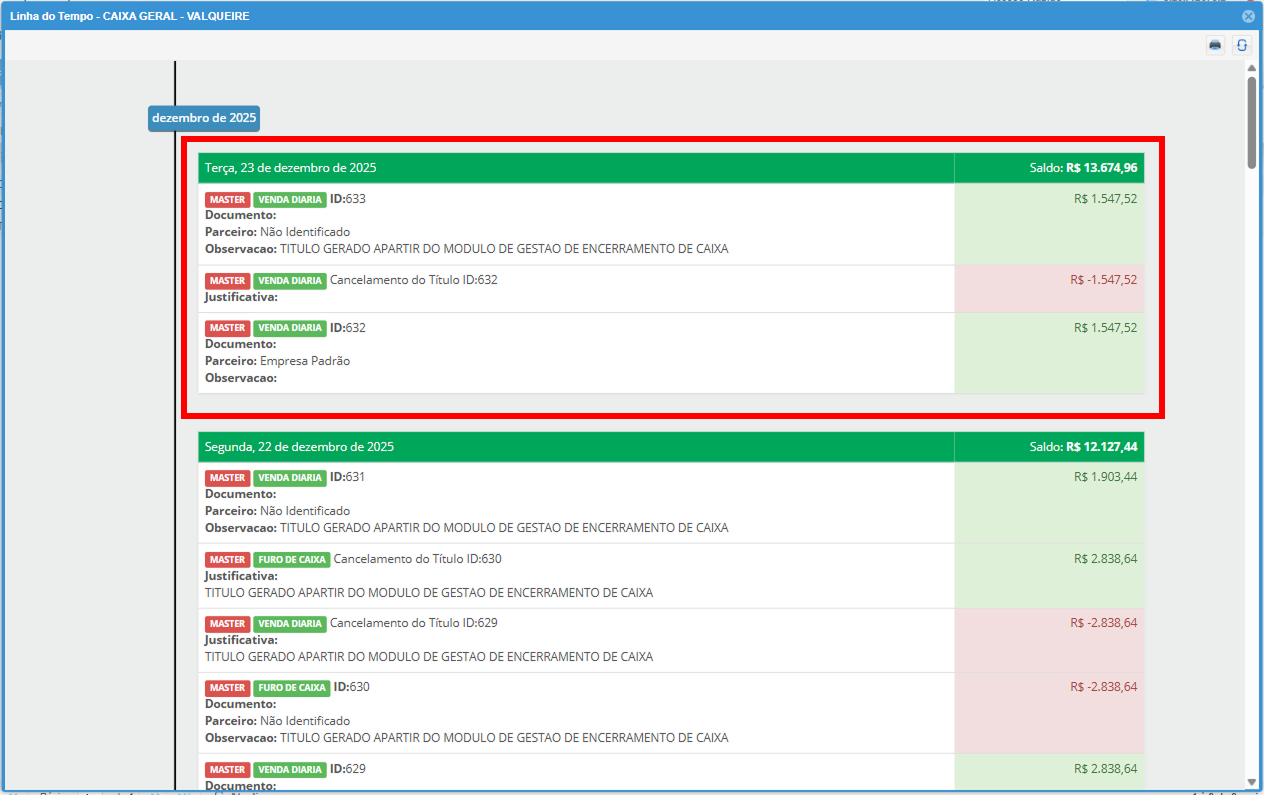Click the R$ 1.903,44 amount cell
Image resolution: width=1264 pixels, height=795 pixels.
coord(1105,477)
